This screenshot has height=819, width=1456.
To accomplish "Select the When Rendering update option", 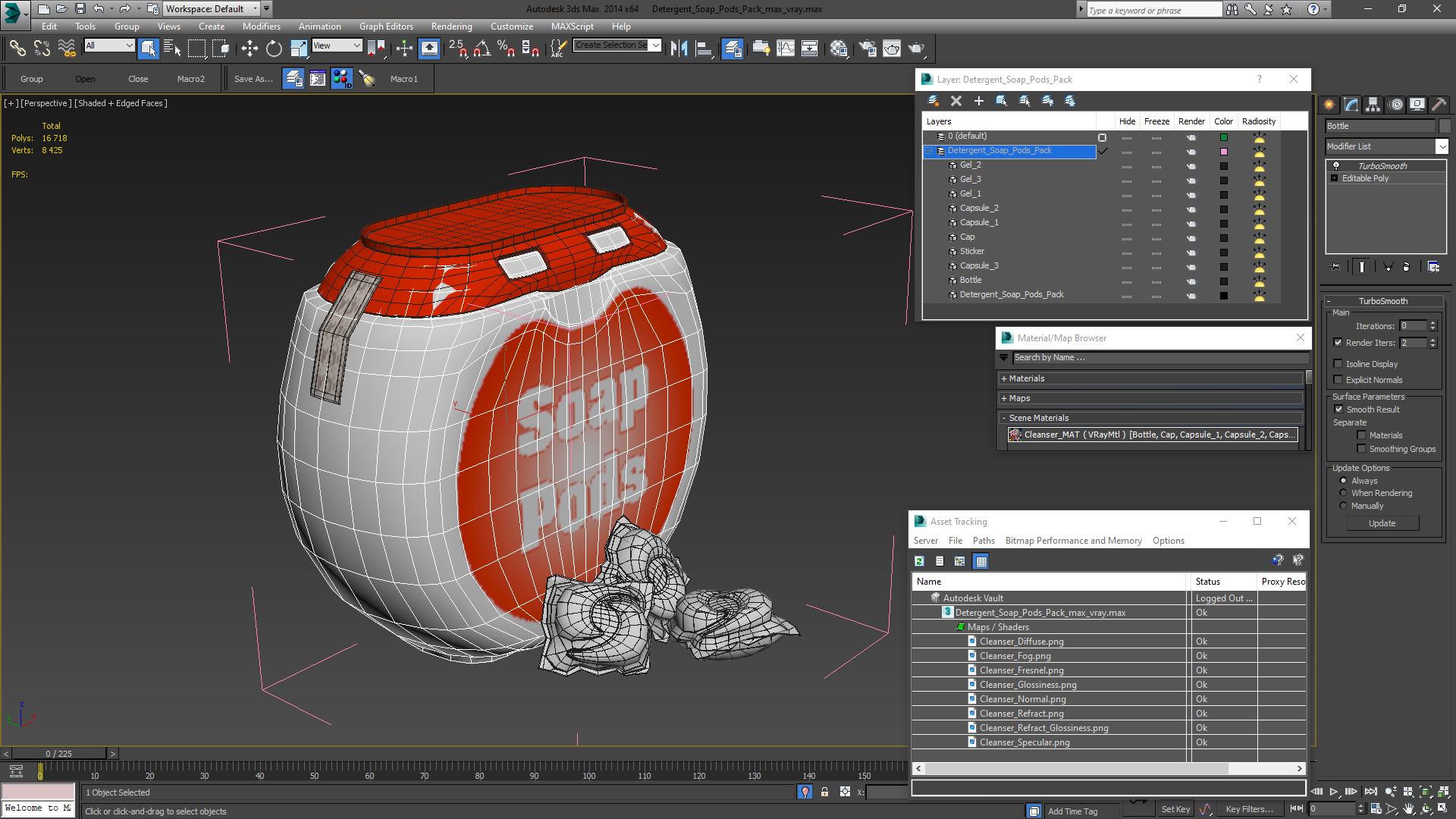I will 1343,493.
